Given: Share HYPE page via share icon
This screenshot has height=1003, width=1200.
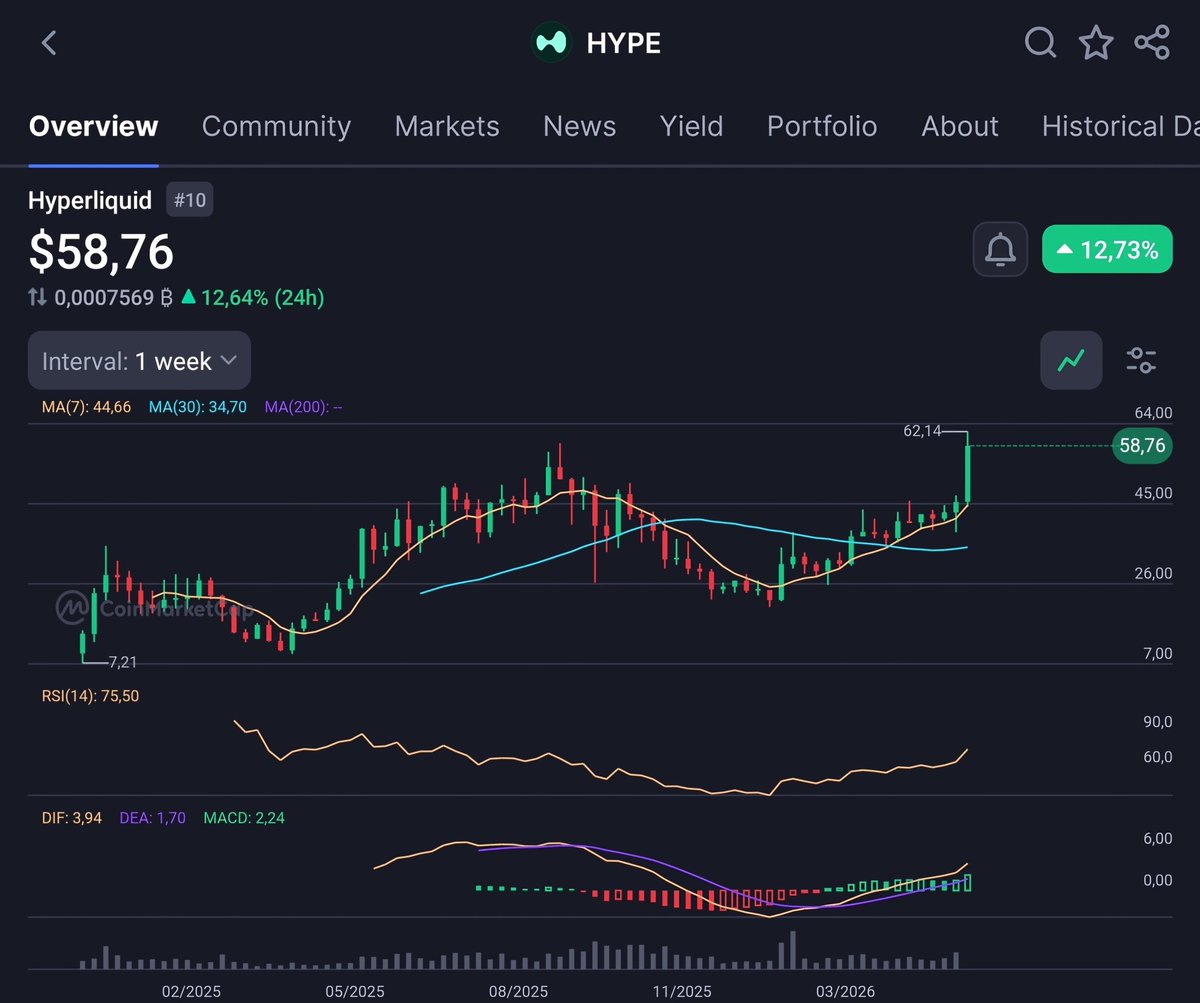Looking at the screenshot, I should (1152, 43).
